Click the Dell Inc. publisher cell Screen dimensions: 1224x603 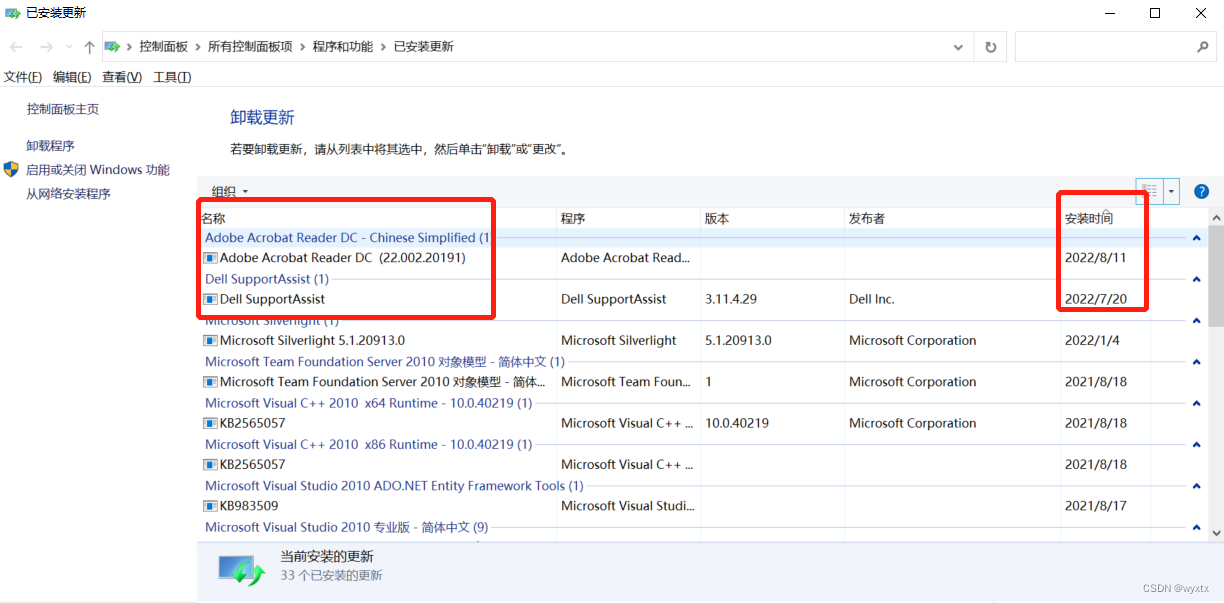coord(872,299)
